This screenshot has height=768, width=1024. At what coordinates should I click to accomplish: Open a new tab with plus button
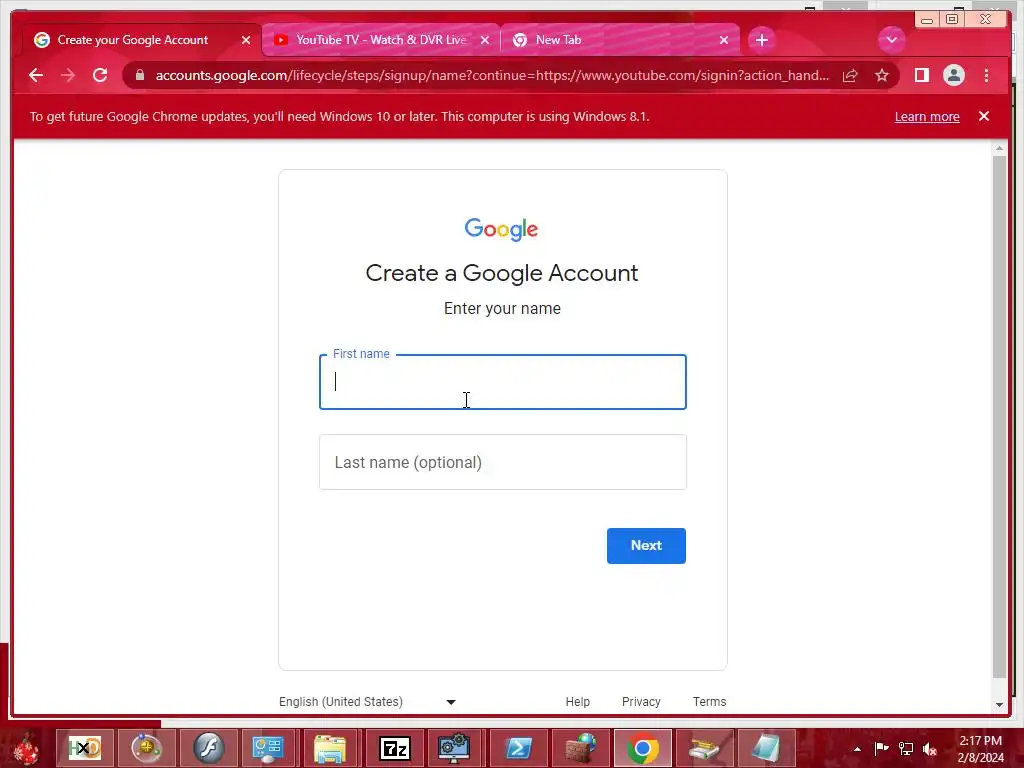pyautogui.click(x=761, y=40)
